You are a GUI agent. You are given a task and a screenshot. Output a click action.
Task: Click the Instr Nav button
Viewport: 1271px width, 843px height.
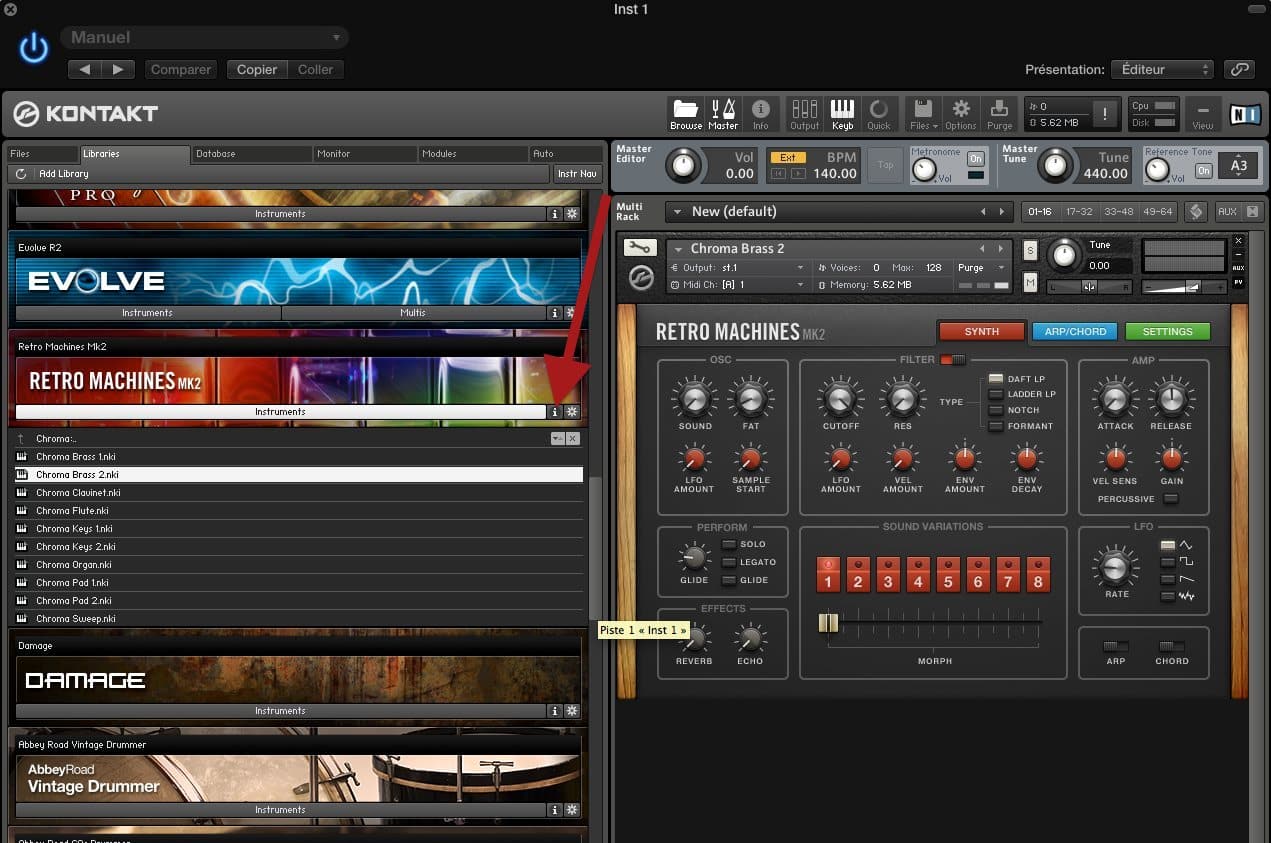(578, 174)
